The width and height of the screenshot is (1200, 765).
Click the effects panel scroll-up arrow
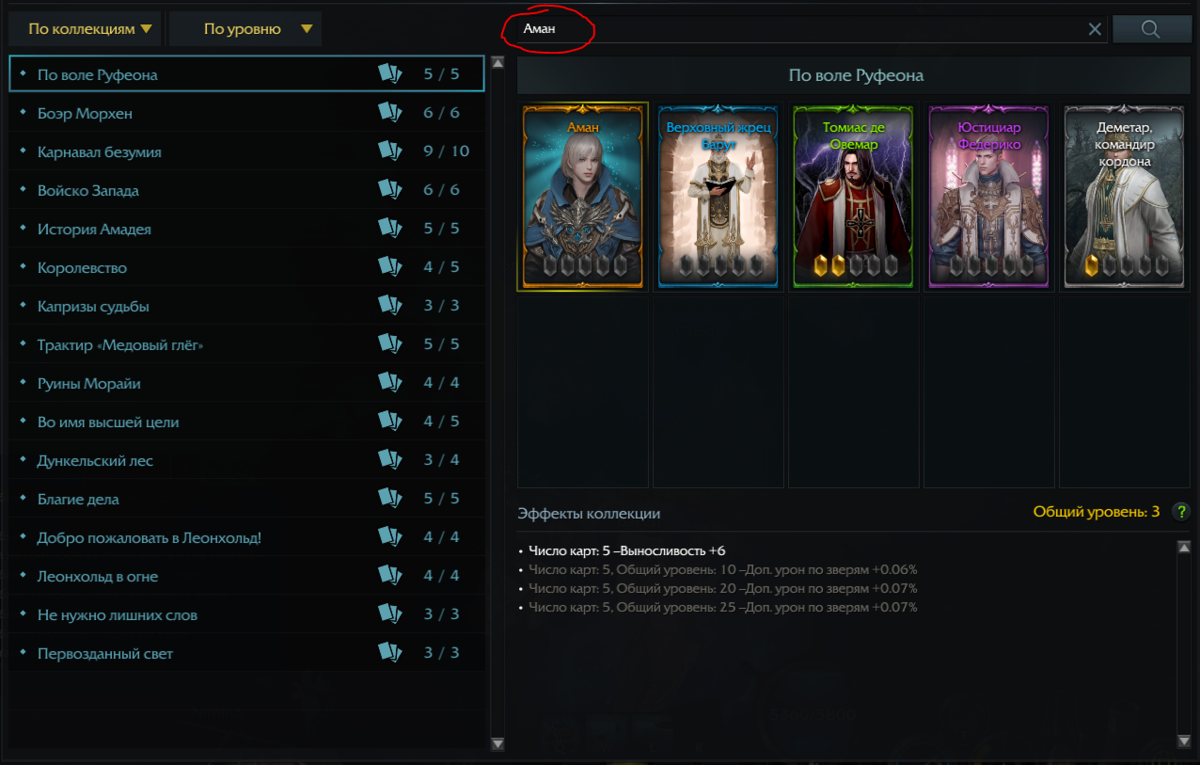coord(1183,547)
